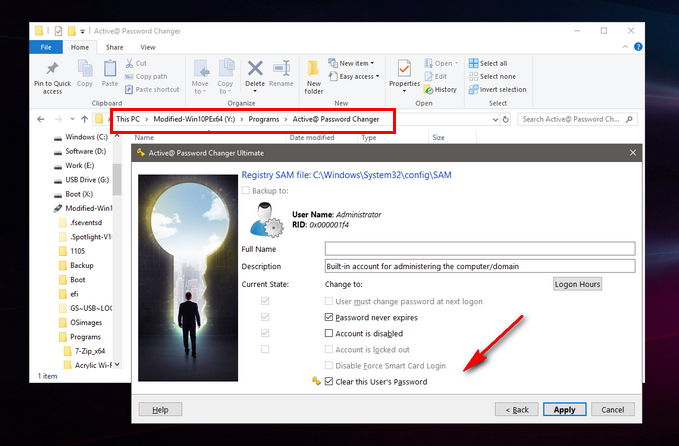Switch to View ribbon tab
The width and height of the screenshot is (679, 446).
click(x=148, y=47)
